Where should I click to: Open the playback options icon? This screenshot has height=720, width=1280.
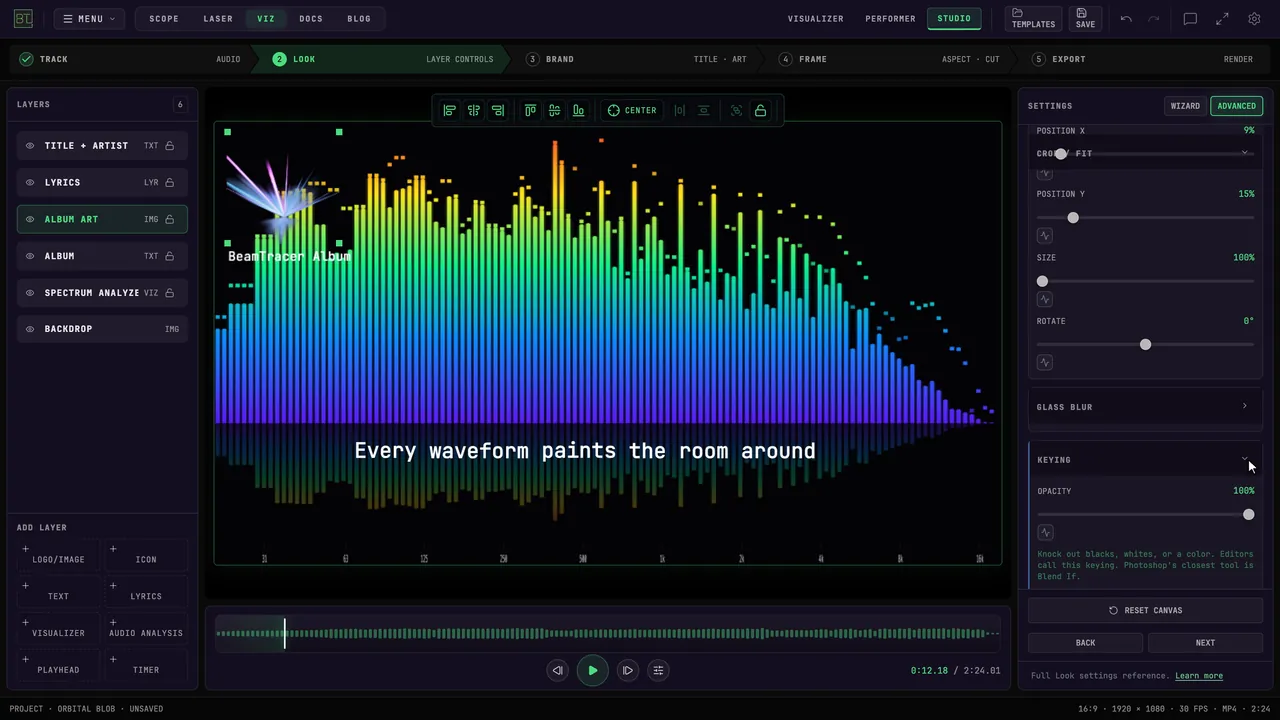[658, 670]
